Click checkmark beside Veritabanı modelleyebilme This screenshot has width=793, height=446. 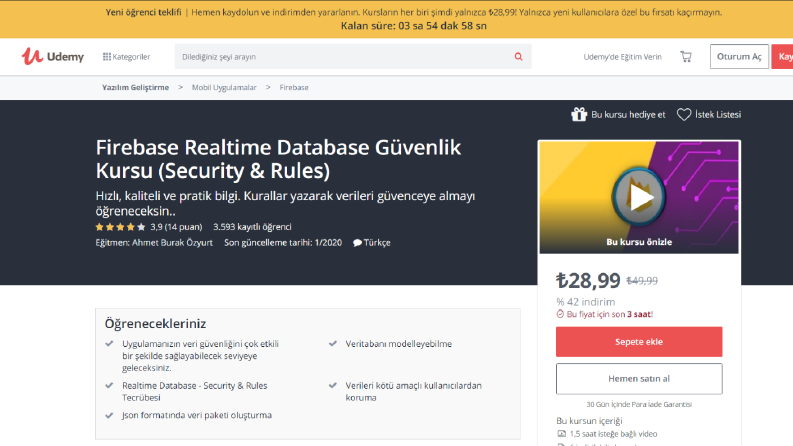(x=332, y=343)
